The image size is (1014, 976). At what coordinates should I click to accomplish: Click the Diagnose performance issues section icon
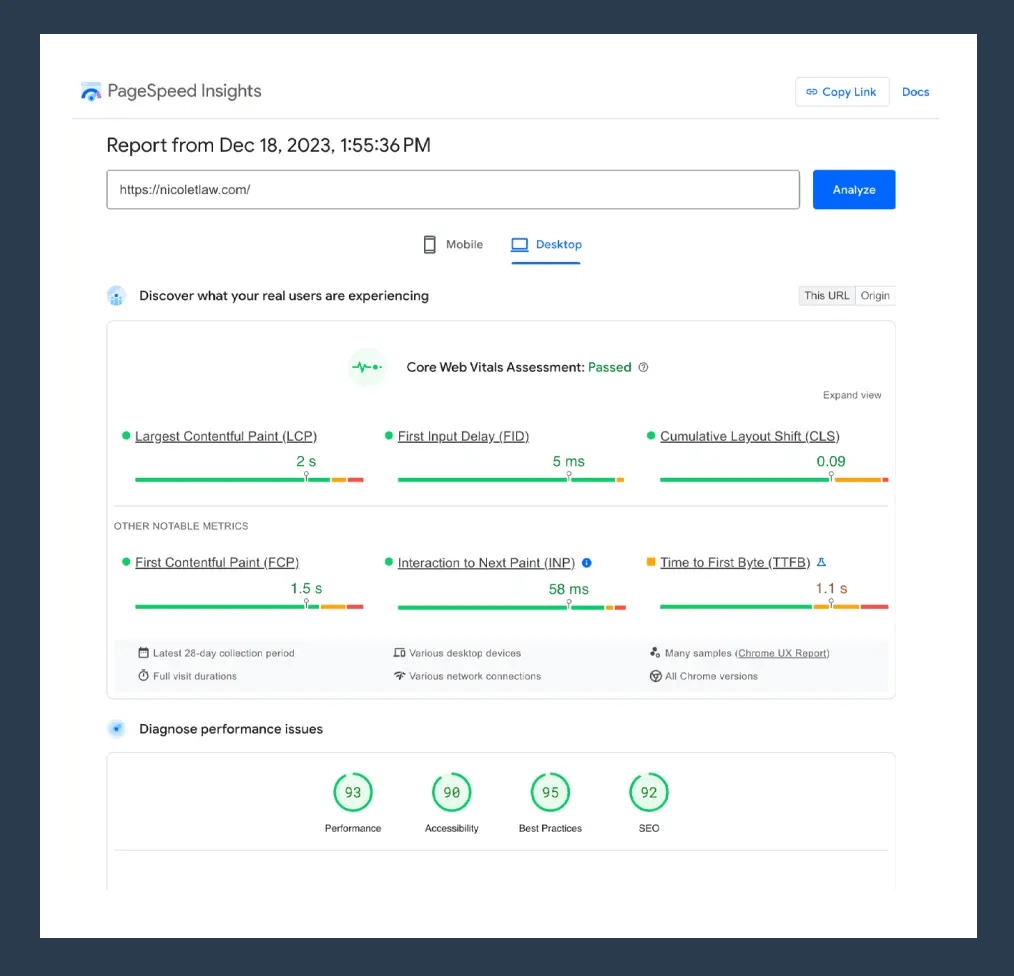click(x=116, y=729)
